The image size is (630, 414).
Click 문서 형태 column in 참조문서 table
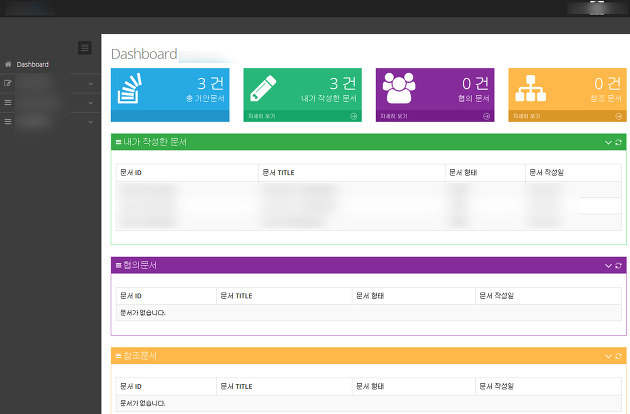(x=414, y=386)
